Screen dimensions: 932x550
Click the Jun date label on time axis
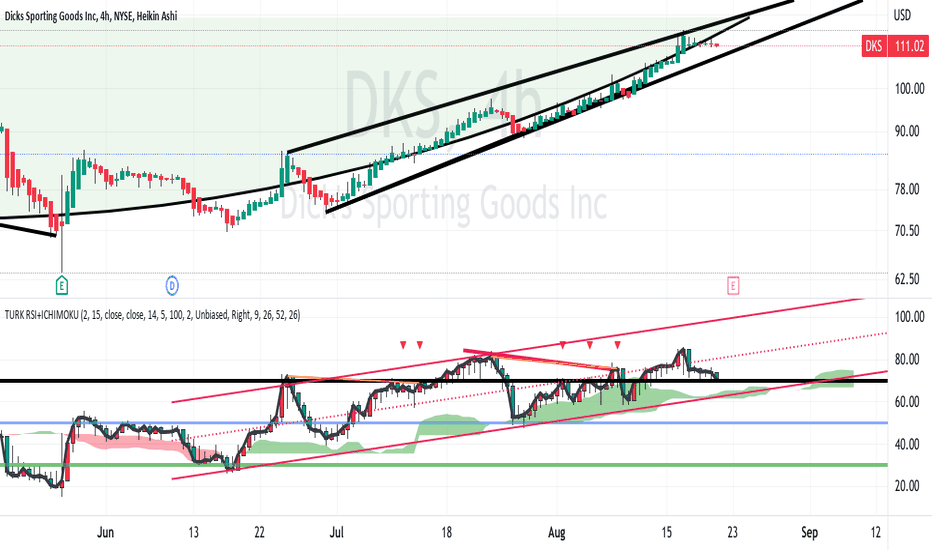[105, 532]
